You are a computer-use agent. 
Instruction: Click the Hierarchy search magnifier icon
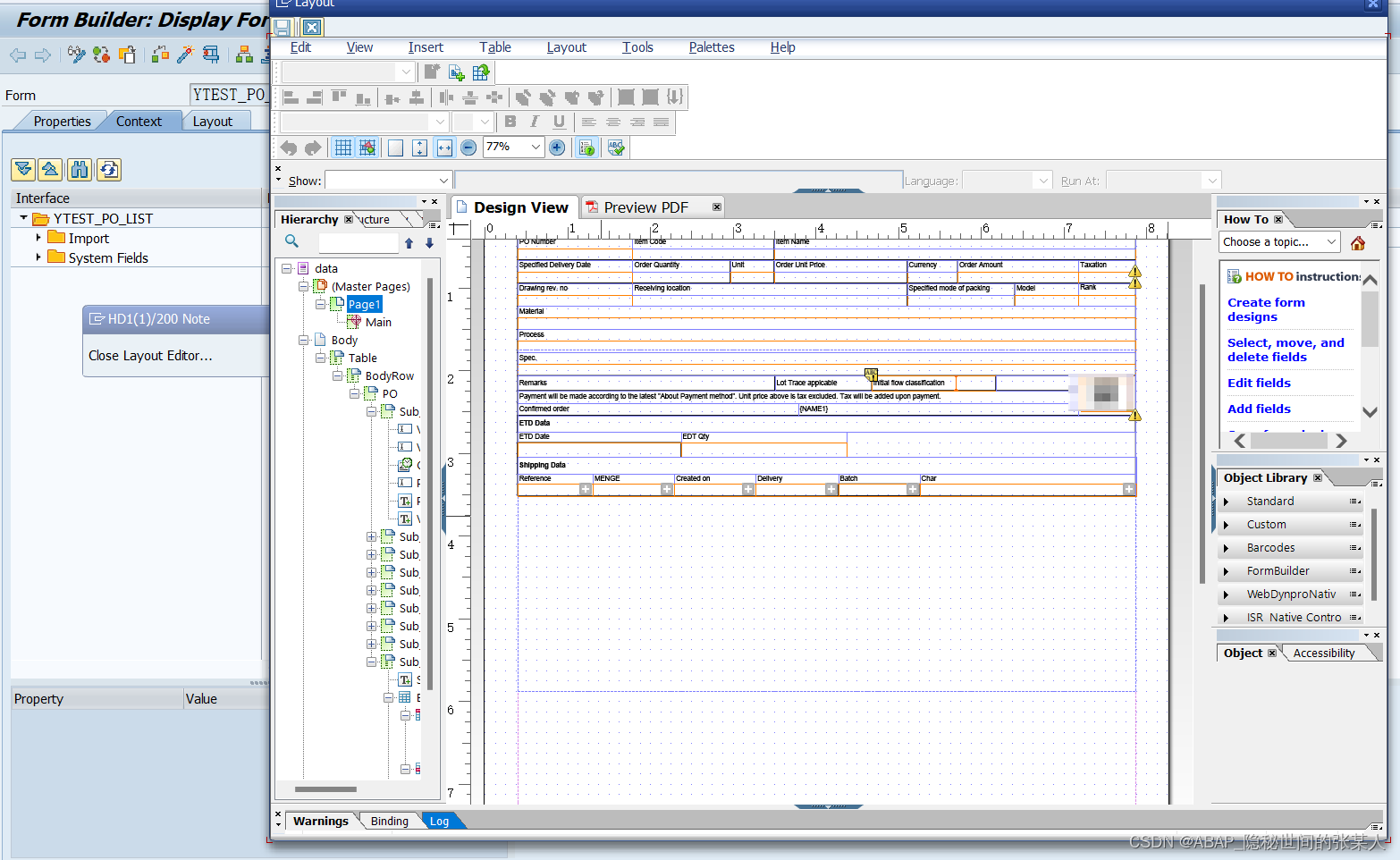(291, 241)
